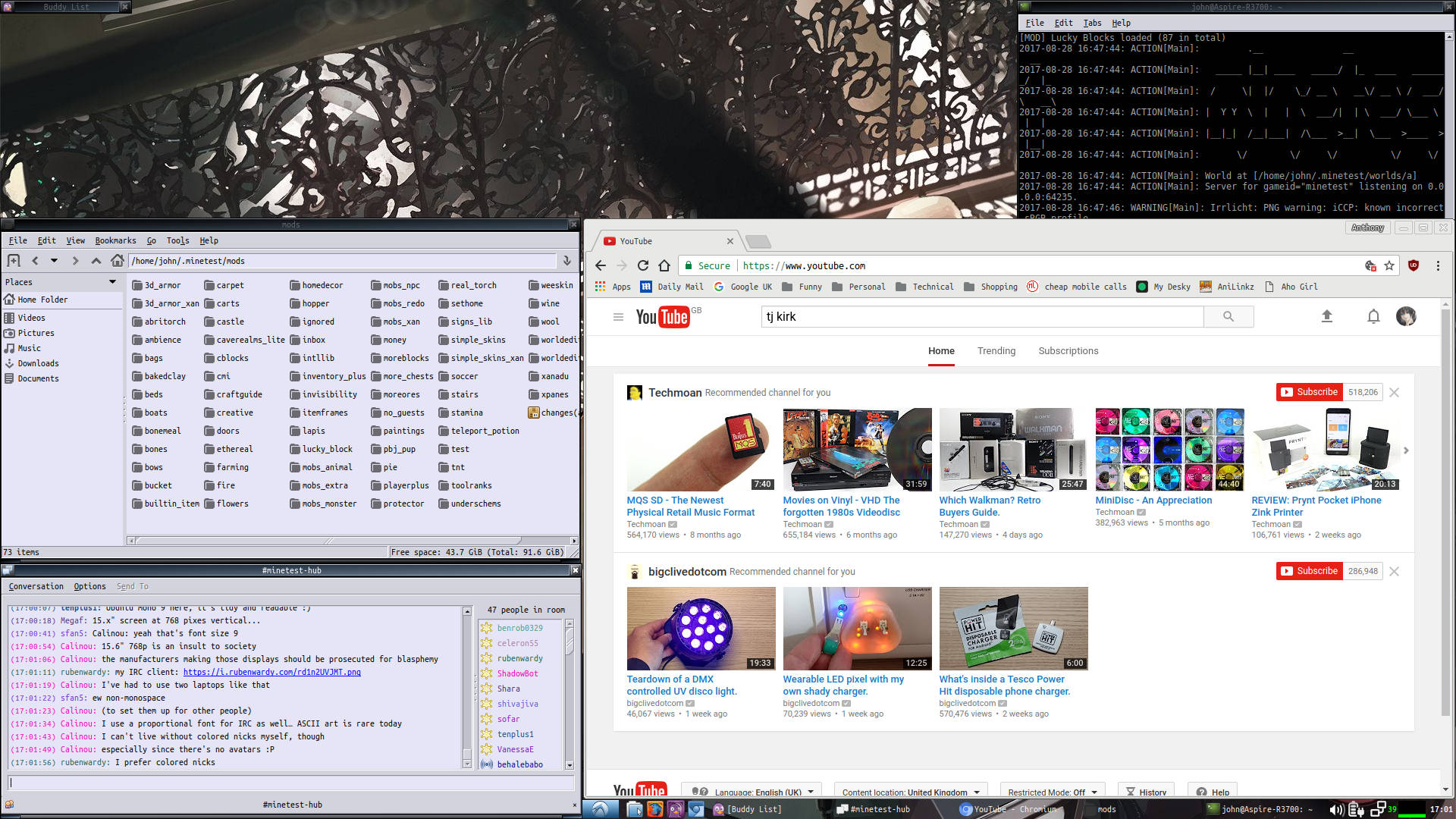Screen dimensions: 1456x819
Task: Bookmark this page with the star icon
Action: tap(1389, 265)
